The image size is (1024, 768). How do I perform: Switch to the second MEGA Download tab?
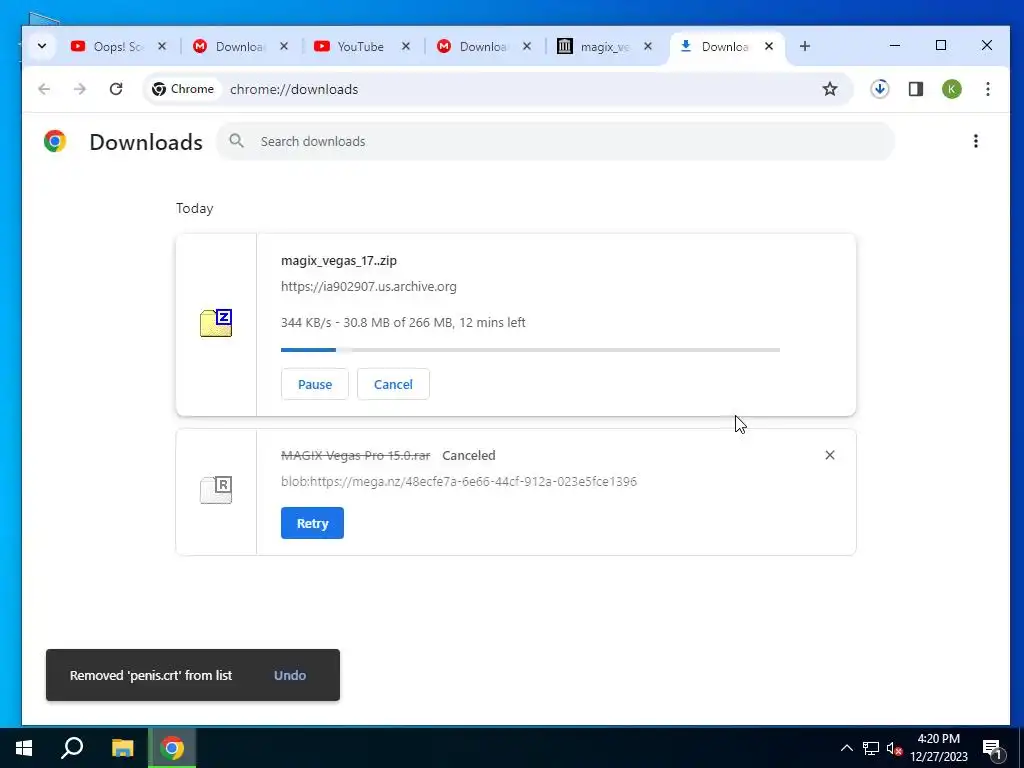pyautogui.click(x=473, y=46)
